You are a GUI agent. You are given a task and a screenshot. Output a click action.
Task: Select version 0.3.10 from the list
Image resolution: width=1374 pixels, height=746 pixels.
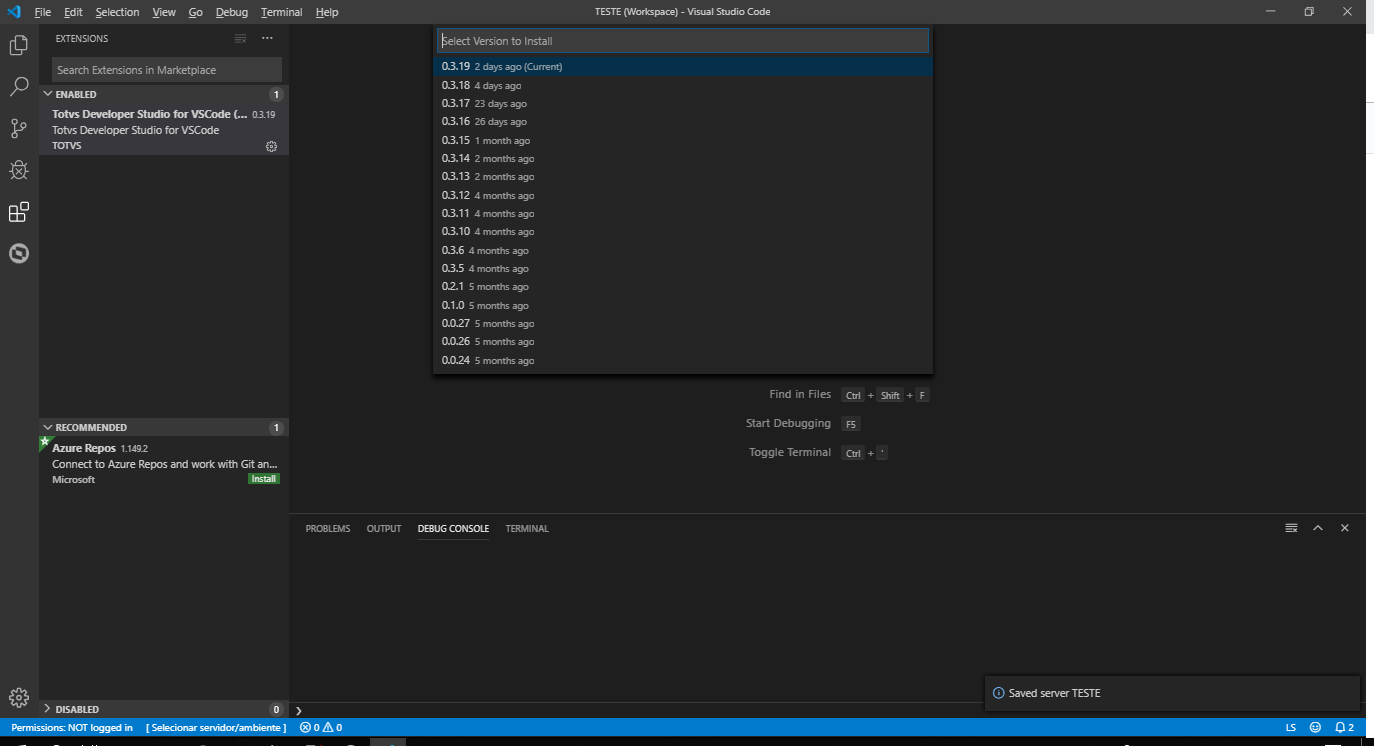683,231
